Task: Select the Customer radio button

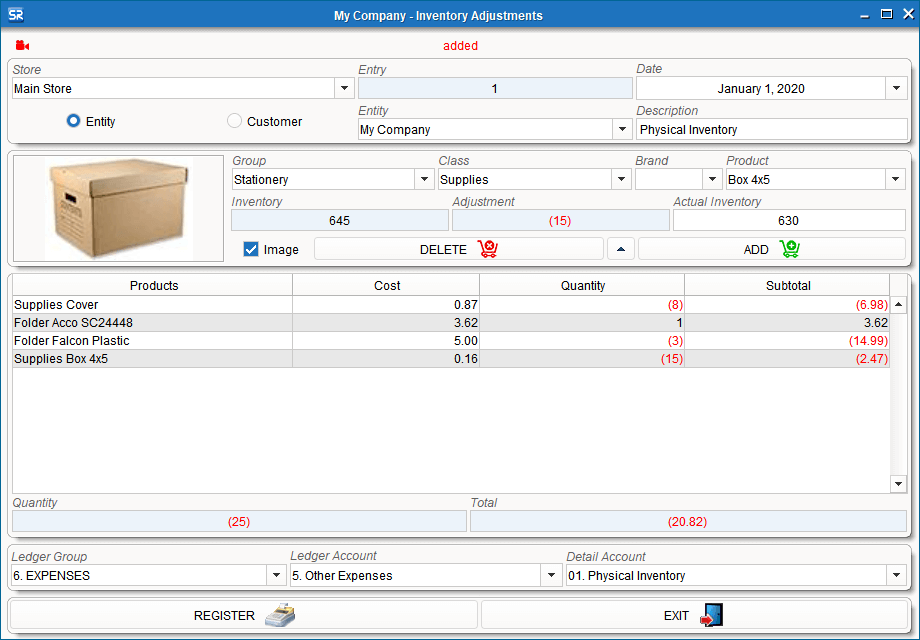Action: click(x=234, y=121)
